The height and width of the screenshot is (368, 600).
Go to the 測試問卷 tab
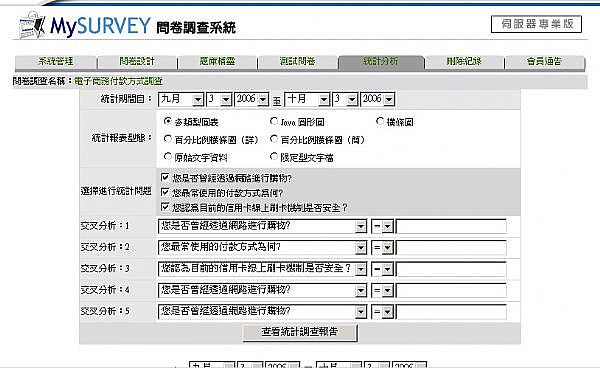coord(298,62)
